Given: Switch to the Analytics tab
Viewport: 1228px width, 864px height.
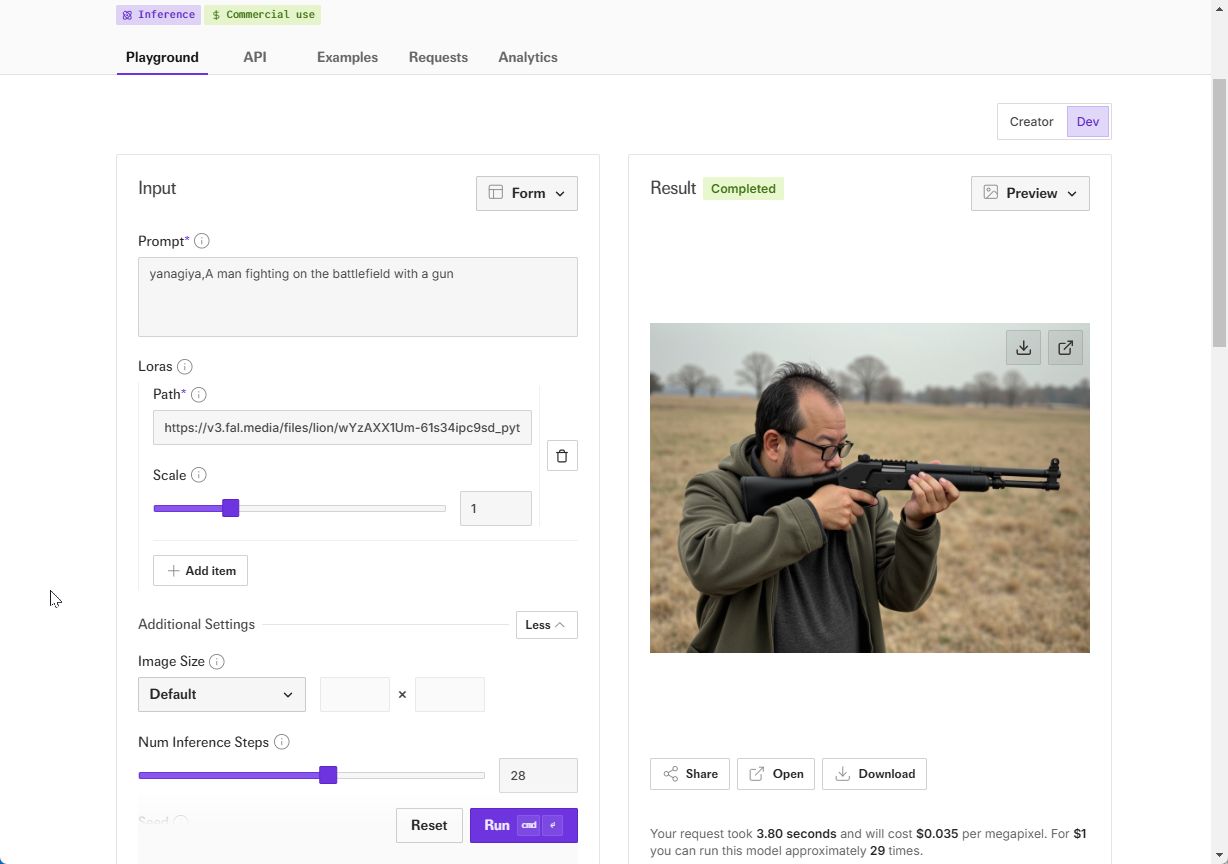Looking at the screenshot, I should (x=528, y=57).
